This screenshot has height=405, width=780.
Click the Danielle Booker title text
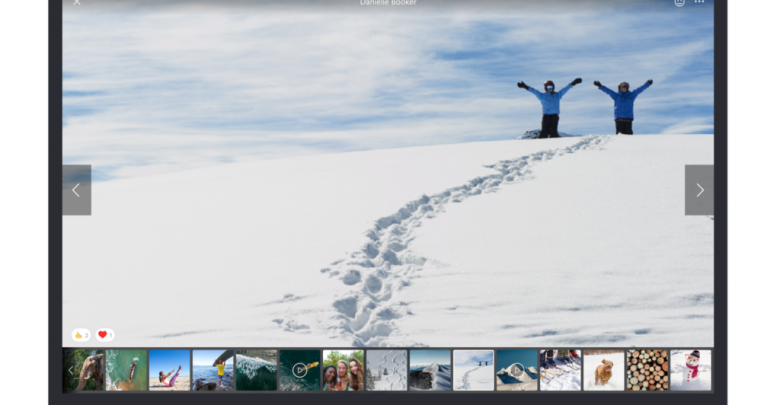tap(389, 2)
